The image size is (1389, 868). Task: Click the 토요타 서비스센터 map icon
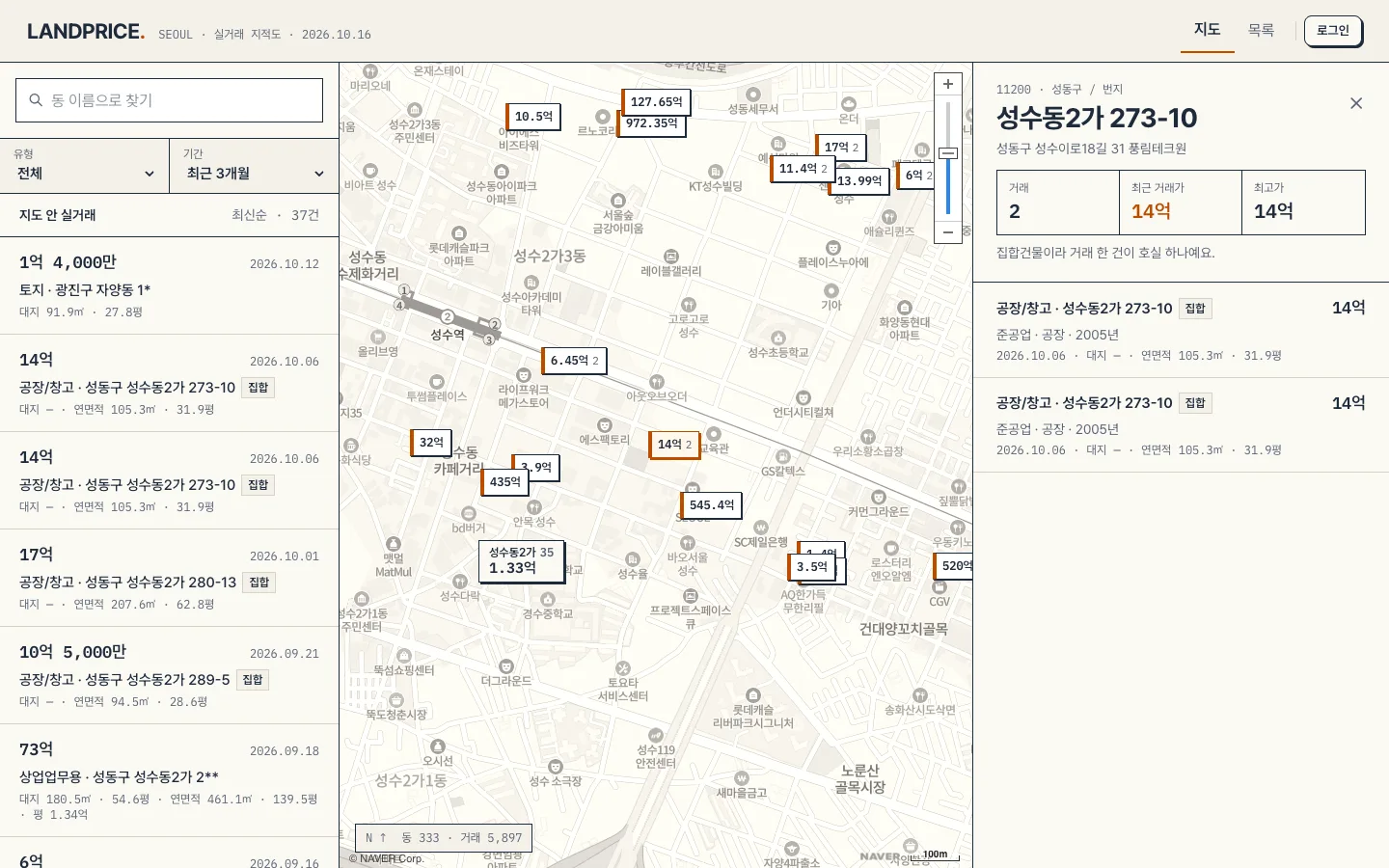click(x=623, y=668)
